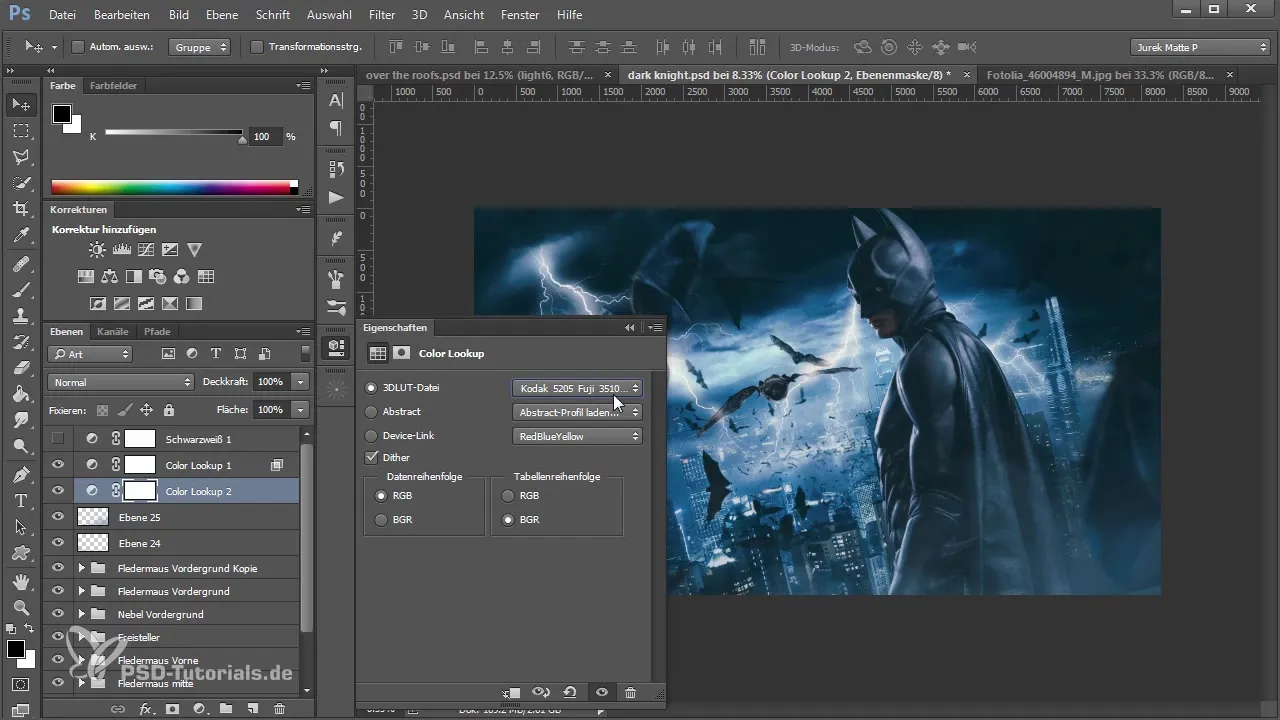1280x720 pixels.
Task: Create a new layer via Layers panel icon
Action: 253,709
